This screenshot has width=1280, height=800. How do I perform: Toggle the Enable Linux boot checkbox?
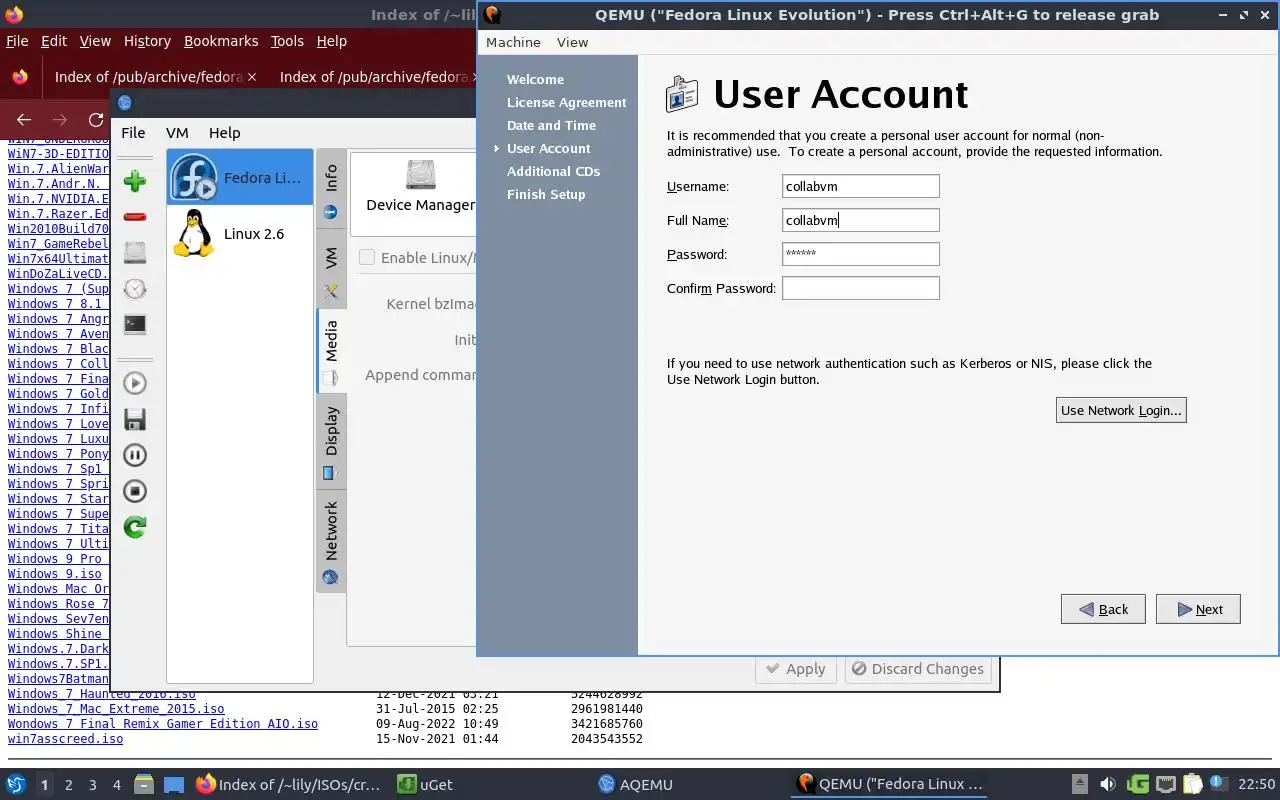coord(367,257)
